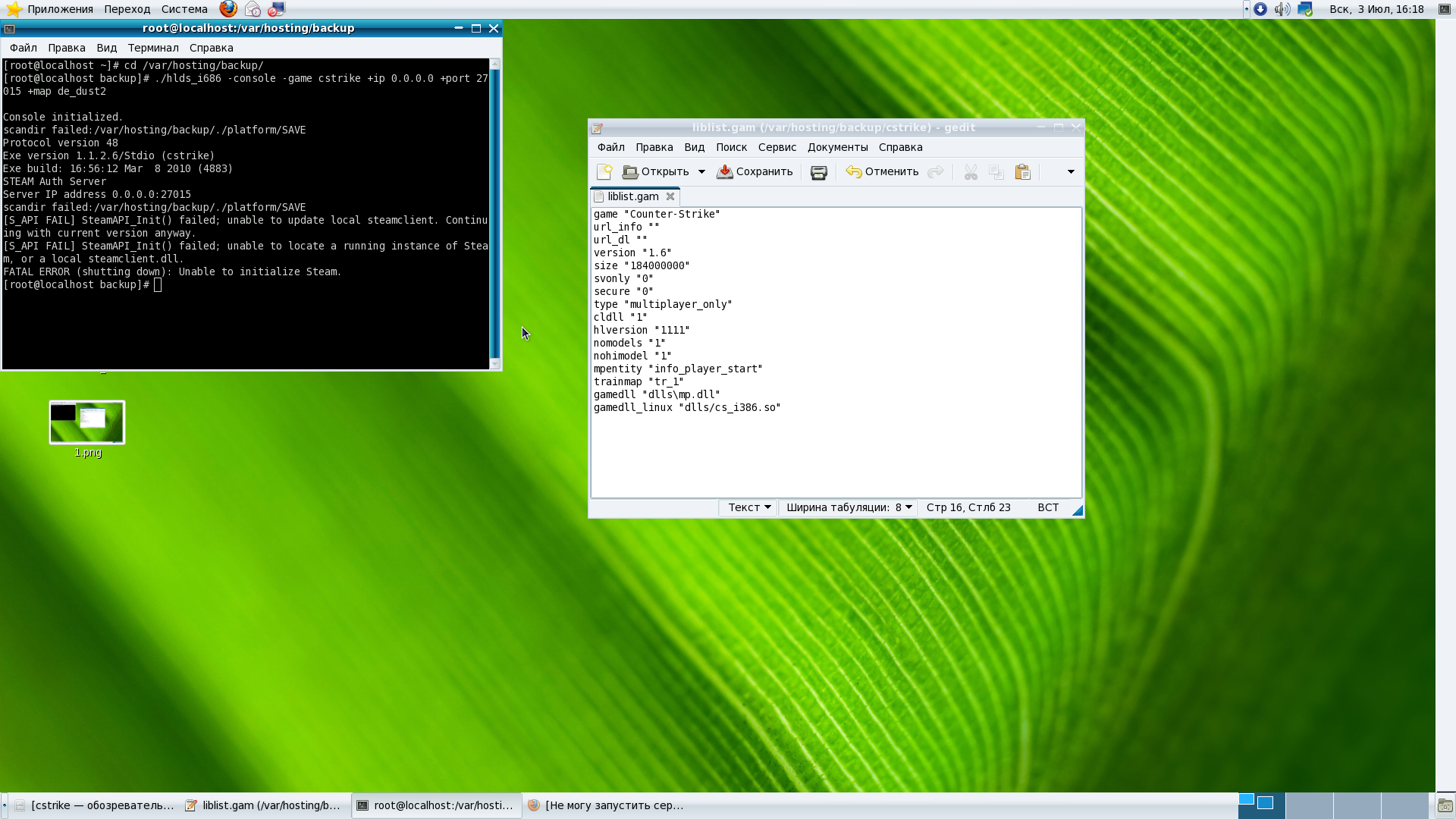Create a new document in gedit
The image size is (1456, 819).
click(604, 172)
